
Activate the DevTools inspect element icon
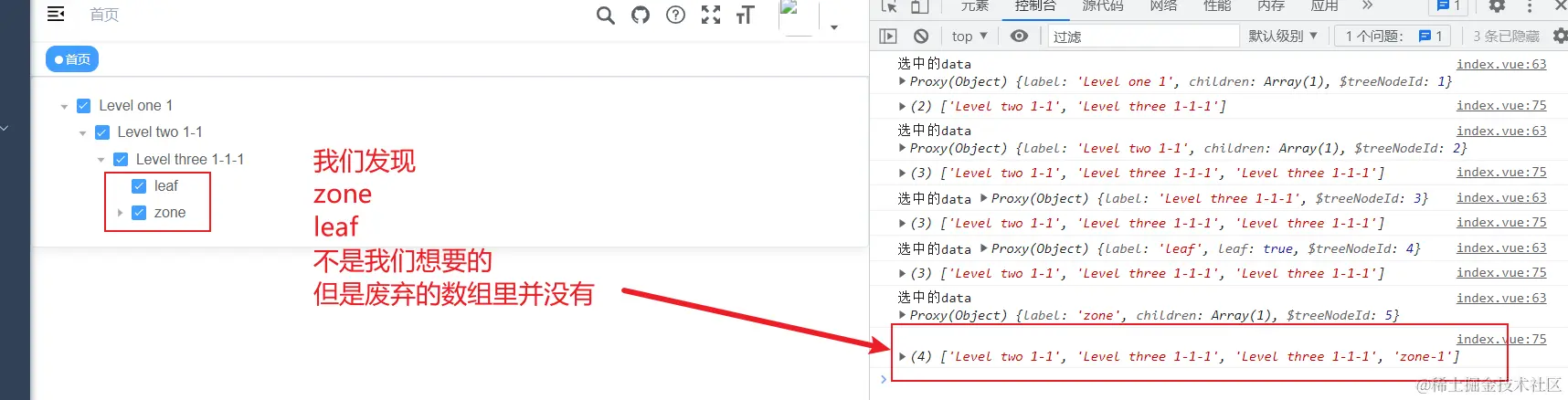point(889,6)
